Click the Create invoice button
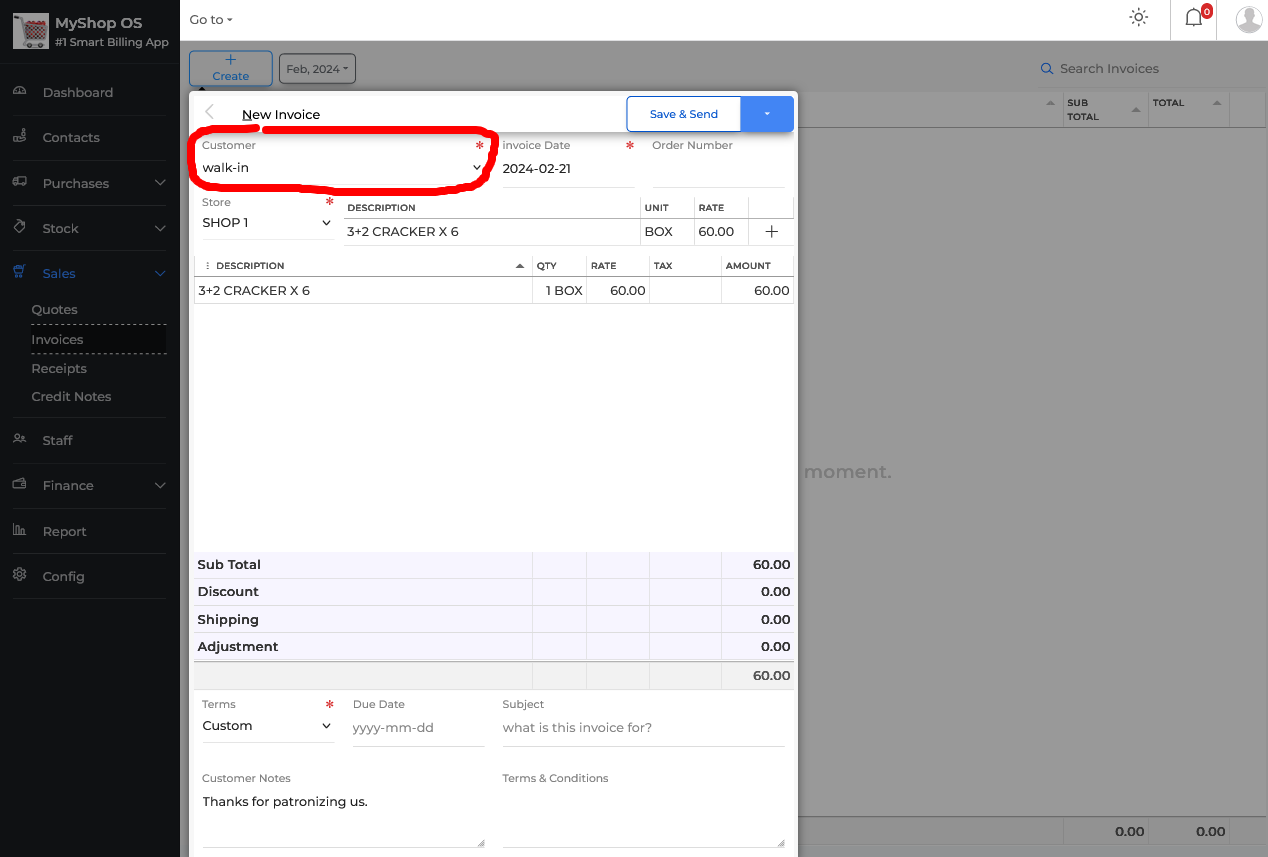The height and width of the screenshot is (857, 1268). [x=230, y=68]
